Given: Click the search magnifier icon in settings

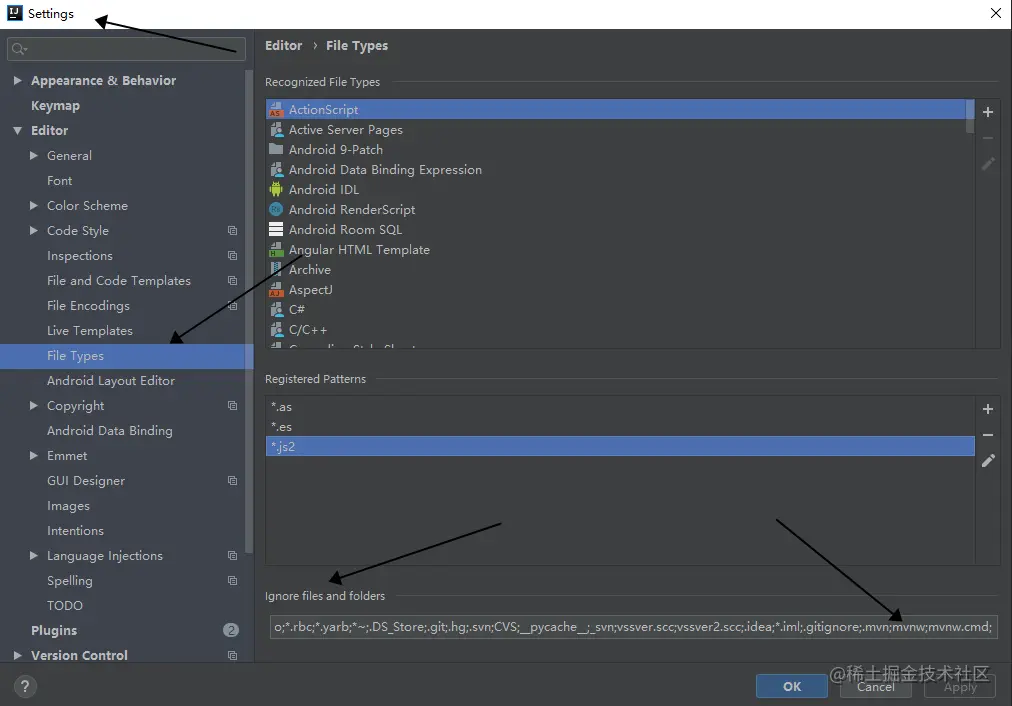Looking at the screenshot, I should pos(19,49).
